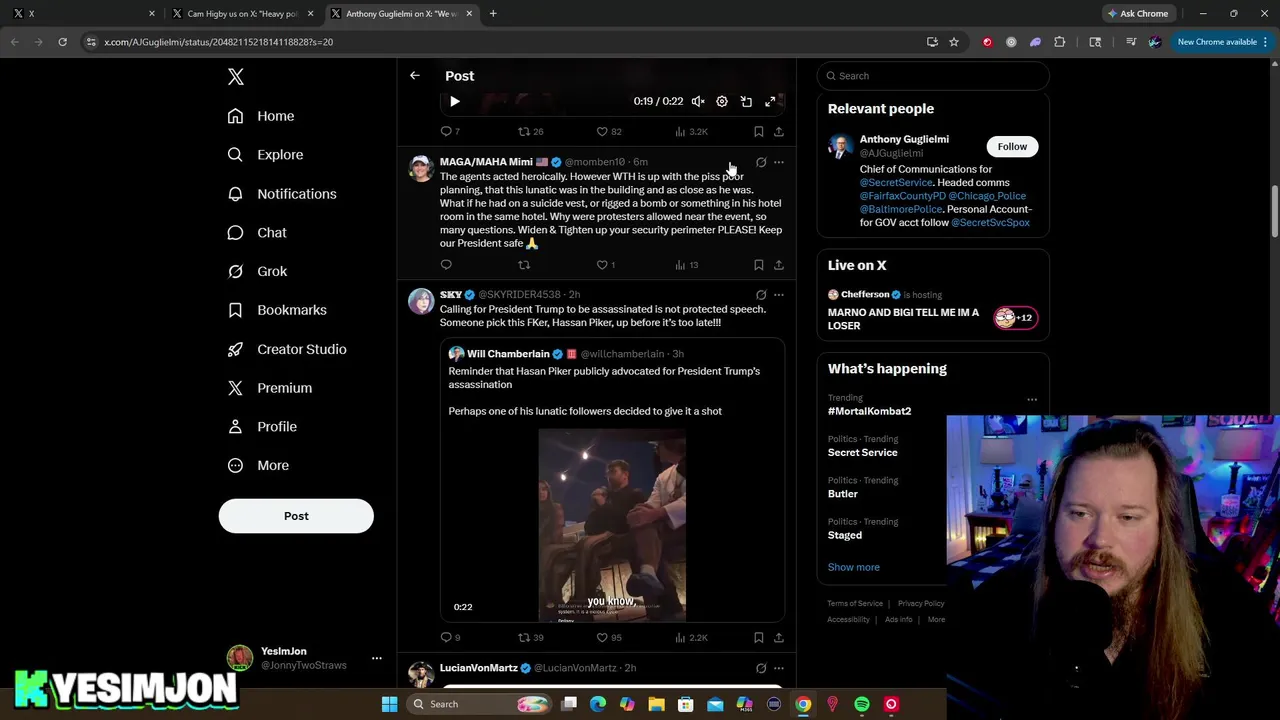
Task: Click the X logo in sidebar
Action: click(x=236, y=77)
